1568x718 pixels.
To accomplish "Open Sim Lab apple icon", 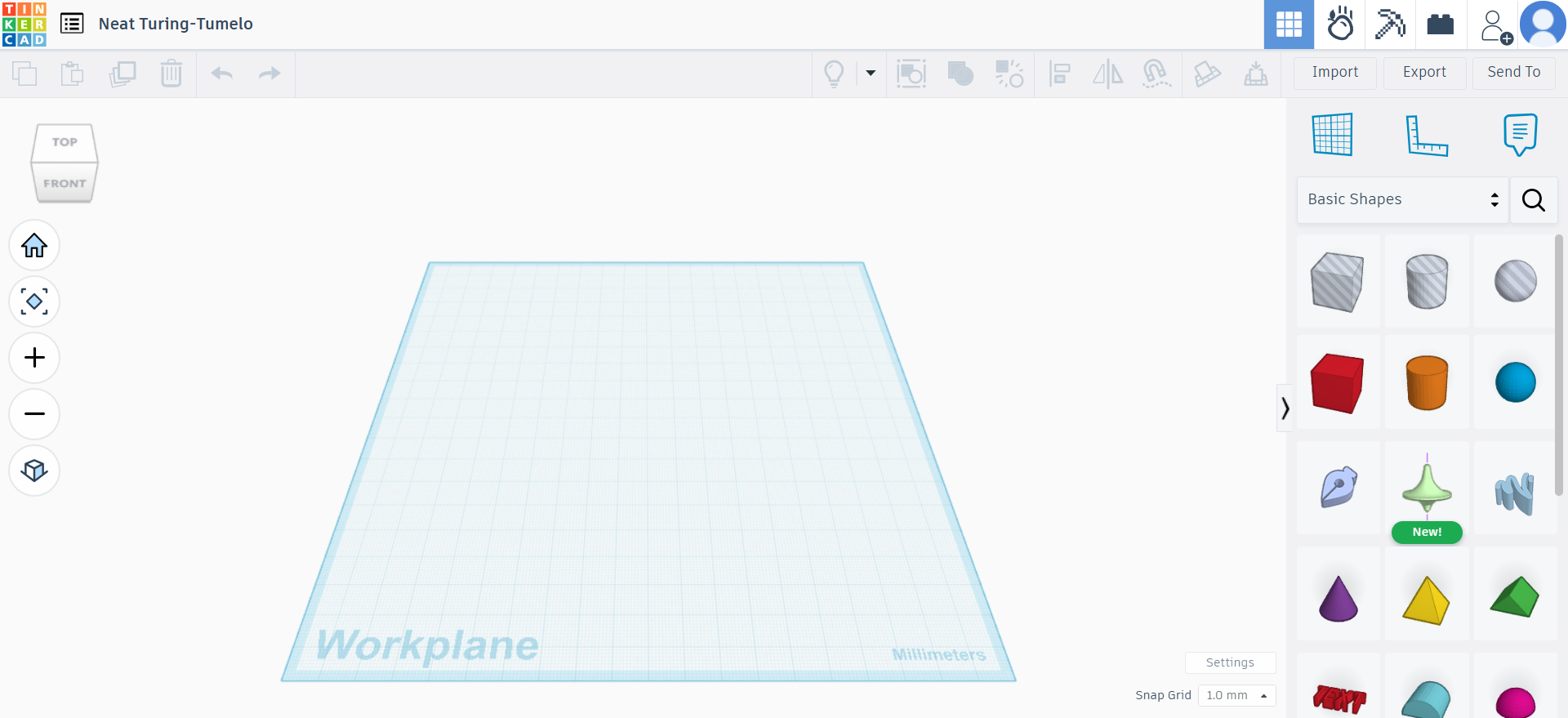I will coord(1340,25).
